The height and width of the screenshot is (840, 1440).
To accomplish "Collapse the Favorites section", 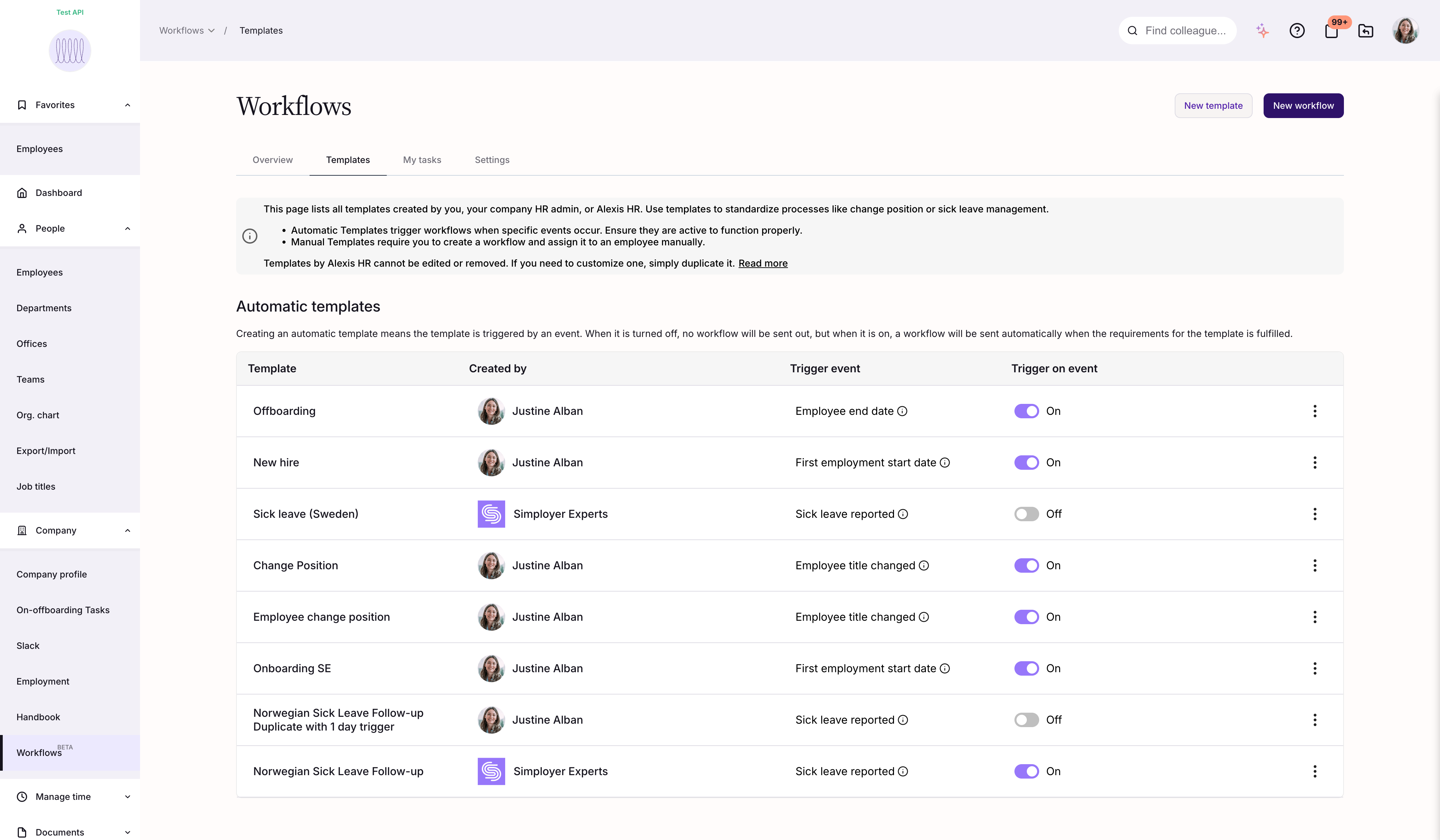I will pyautogui.click(x=127, y=105).
